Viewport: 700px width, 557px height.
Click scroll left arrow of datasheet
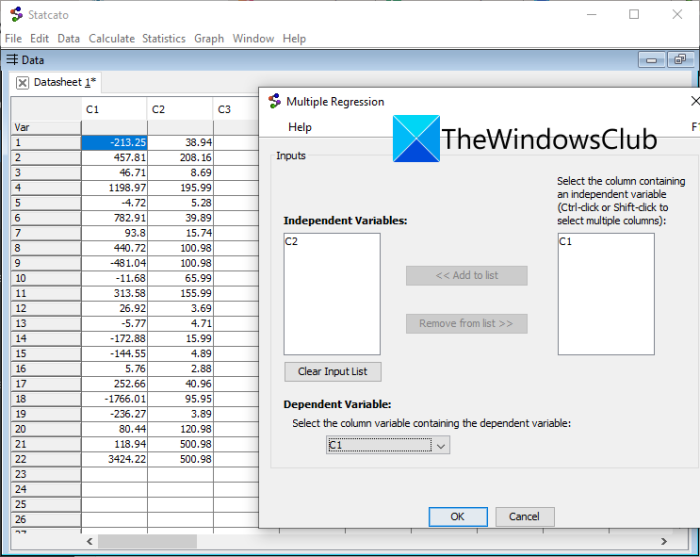tap(90, 541)
